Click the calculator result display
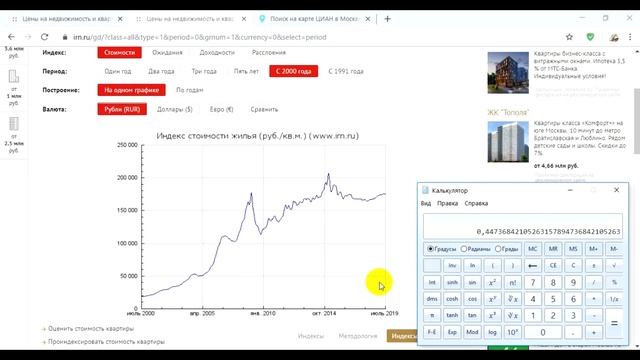The height and width of the screenshot is (360, 640). 522,226
